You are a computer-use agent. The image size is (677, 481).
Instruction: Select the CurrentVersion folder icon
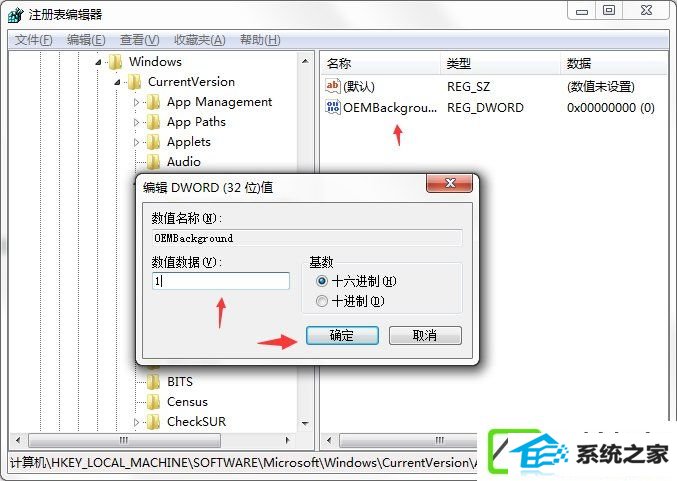tap(134, 82)
